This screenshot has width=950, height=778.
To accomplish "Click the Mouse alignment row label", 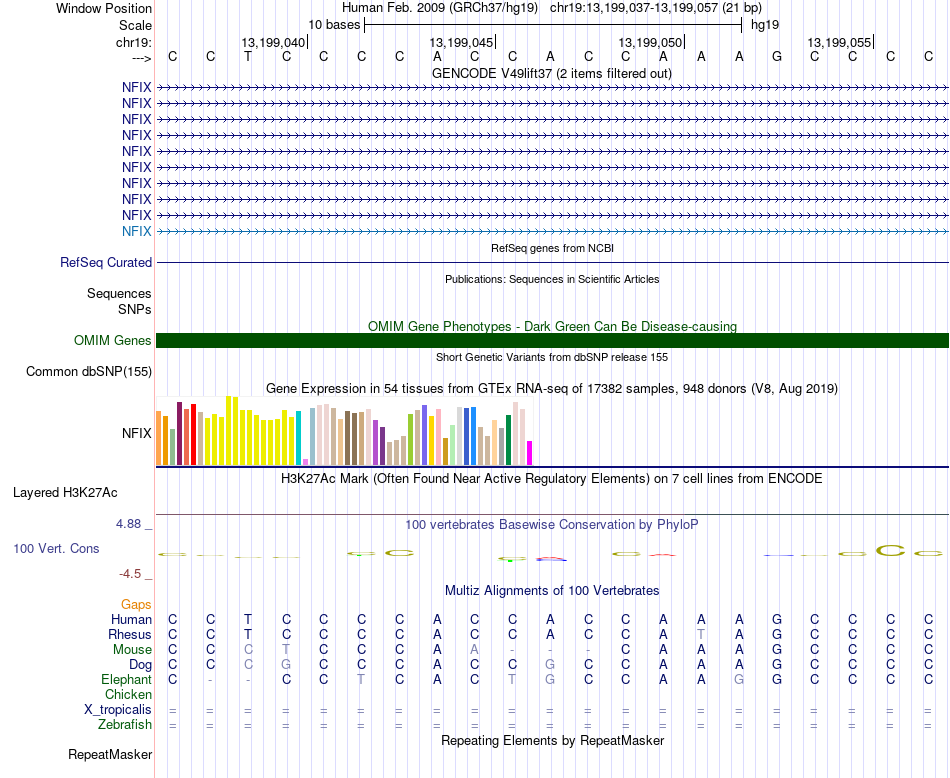I will pyautogui.click(x=132, y=650).
